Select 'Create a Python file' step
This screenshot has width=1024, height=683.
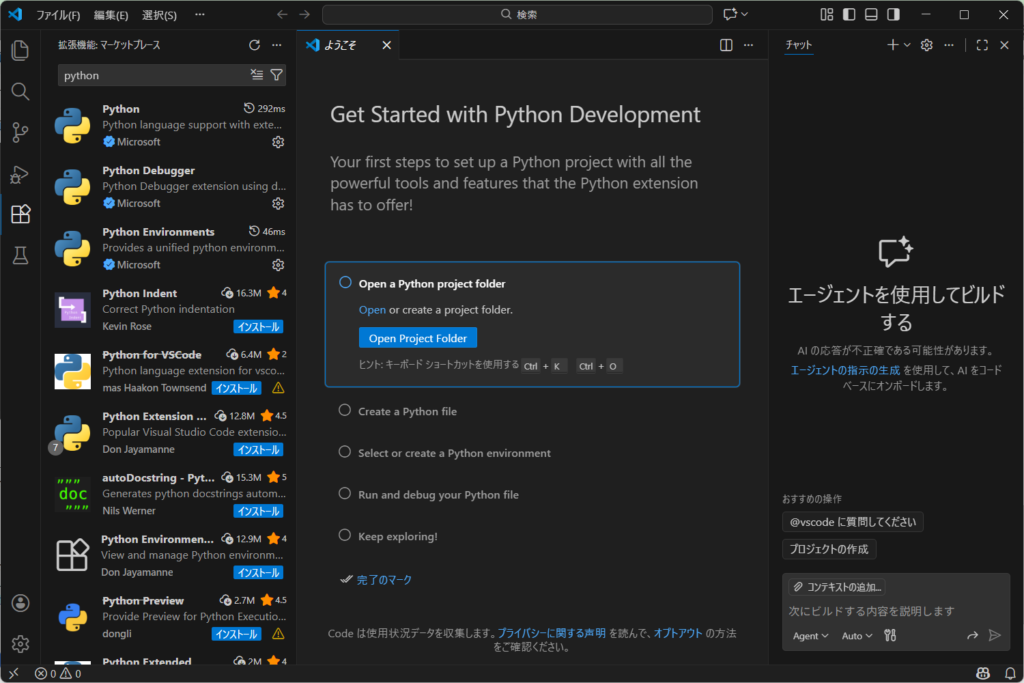tap(407, 411)
